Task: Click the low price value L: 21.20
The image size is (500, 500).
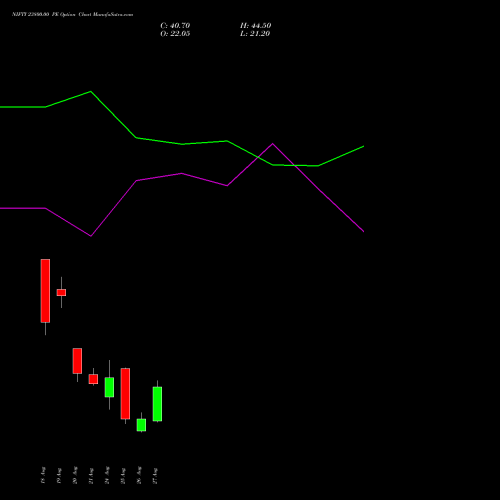Action: [255, 34]
